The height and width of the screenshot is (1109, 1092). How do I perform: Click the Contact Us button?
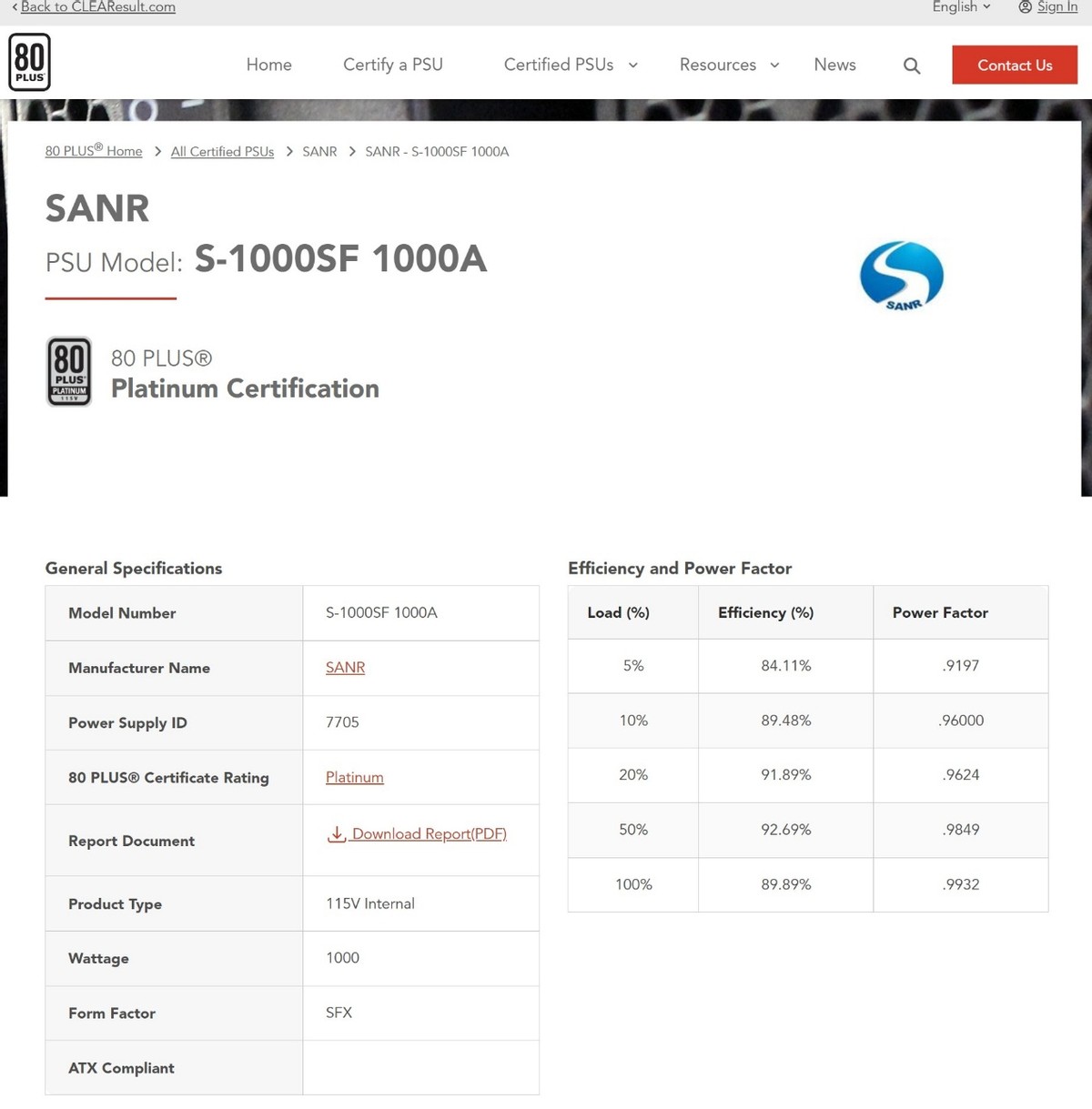pyautogui.click(x=1015, y=65)
